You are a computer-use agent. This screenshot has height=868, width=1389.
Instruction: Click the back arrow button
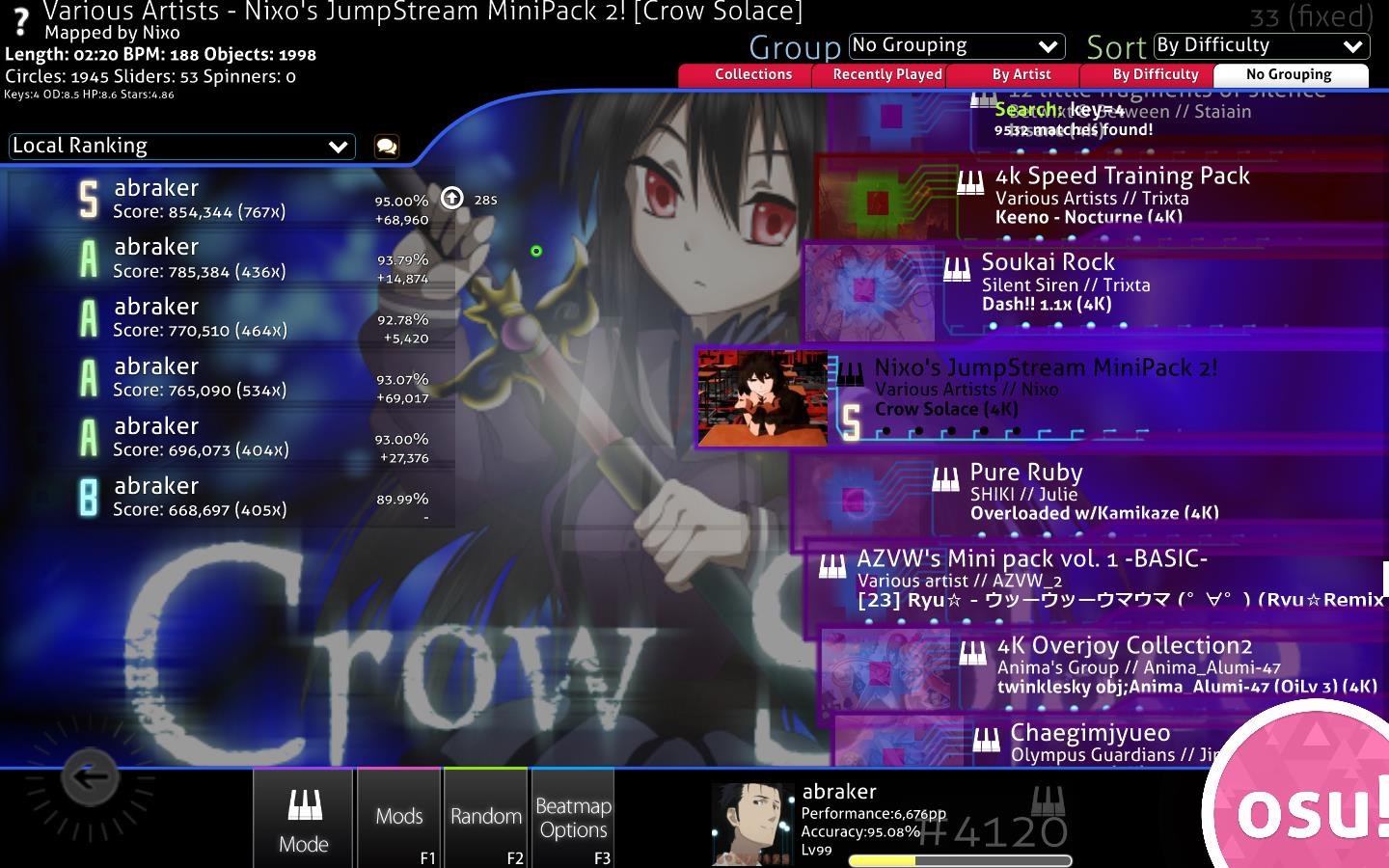(90, 776)
